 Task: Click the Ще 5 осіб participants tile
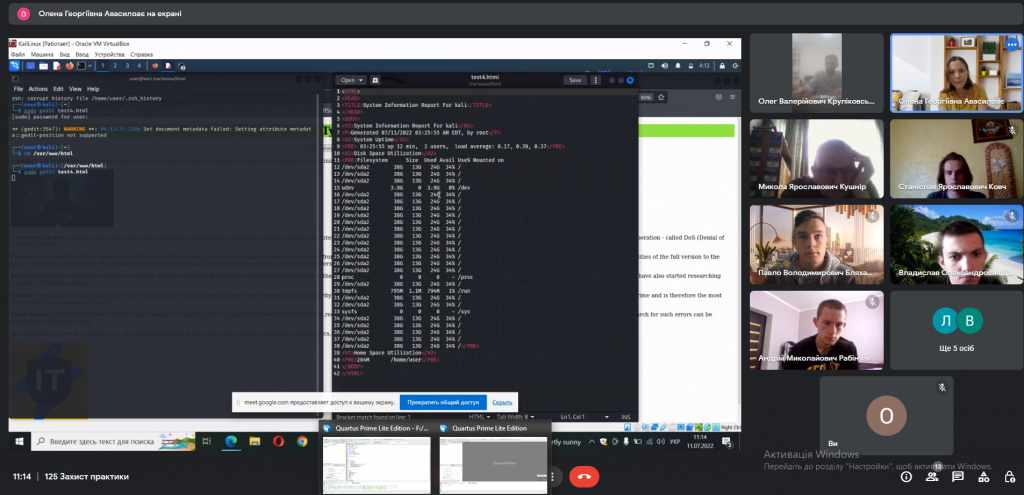coord(957,329)
